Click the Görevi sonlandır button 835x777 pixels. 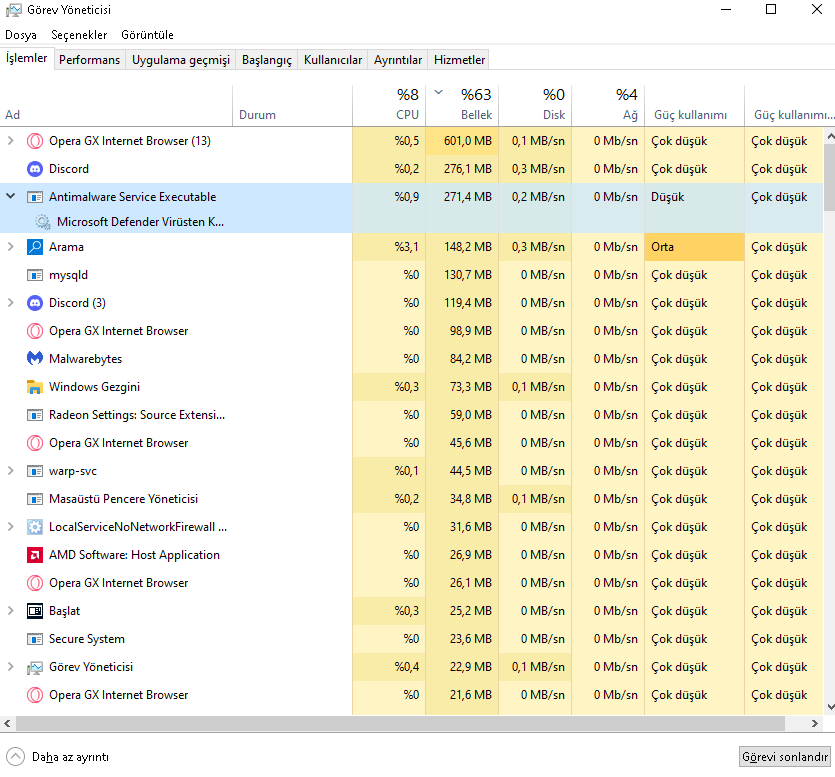(x=784, y=757)
